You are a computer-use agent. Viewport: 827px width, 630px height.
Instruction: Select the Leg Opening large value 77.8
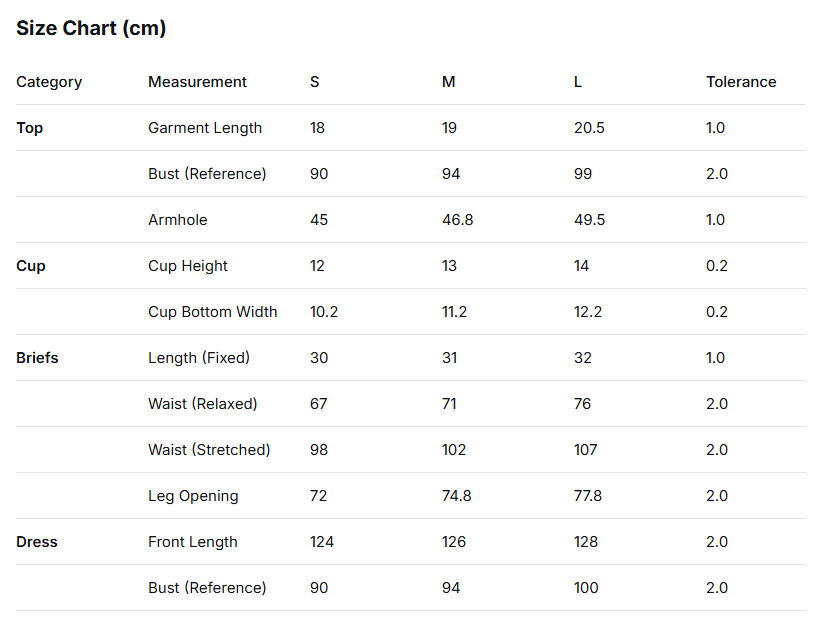click(x=588, y=496)
